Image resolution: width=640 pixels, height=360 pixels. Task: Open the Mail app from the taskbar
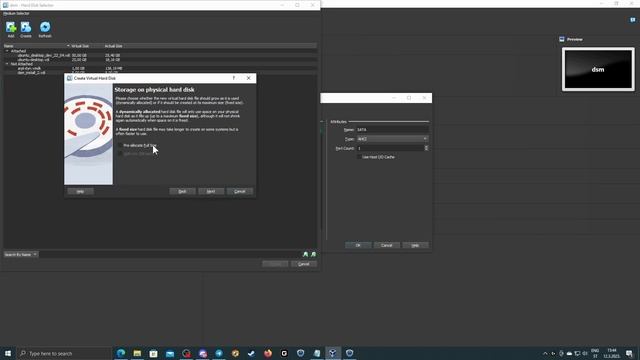(x=170, y=353)
